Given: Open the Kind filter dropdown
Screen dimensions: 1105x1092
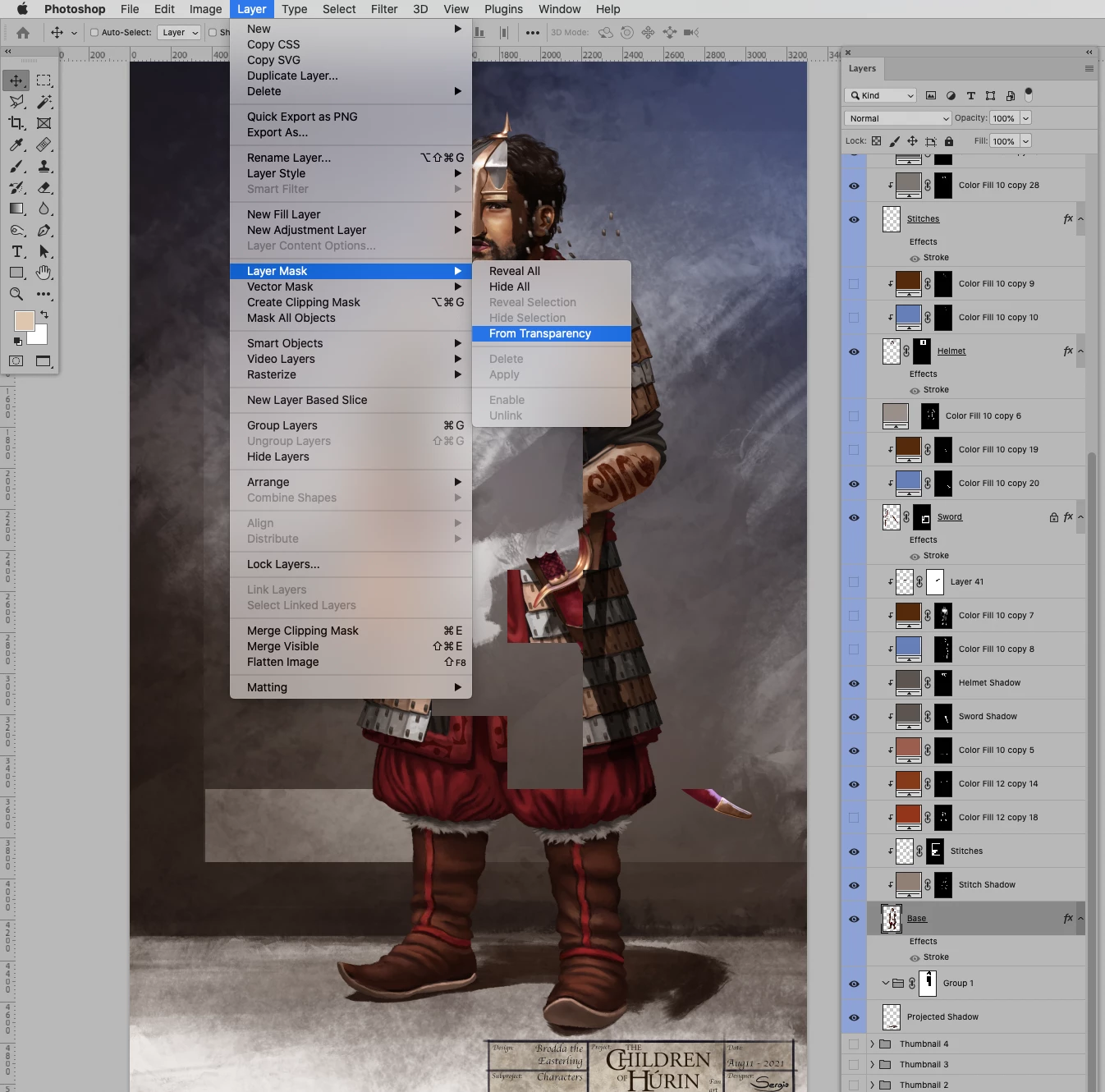Looking at the screenshot, I should click(881, 95).
